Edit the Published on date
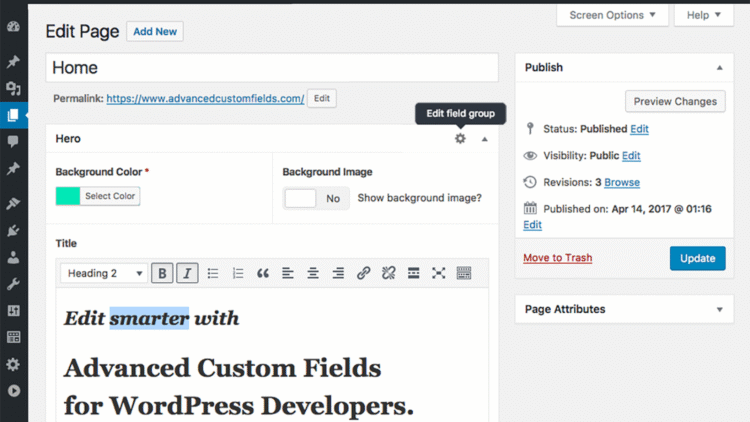The width and height of the screenshot is (750, 422). pyautogui.click(x=532, y=225)
